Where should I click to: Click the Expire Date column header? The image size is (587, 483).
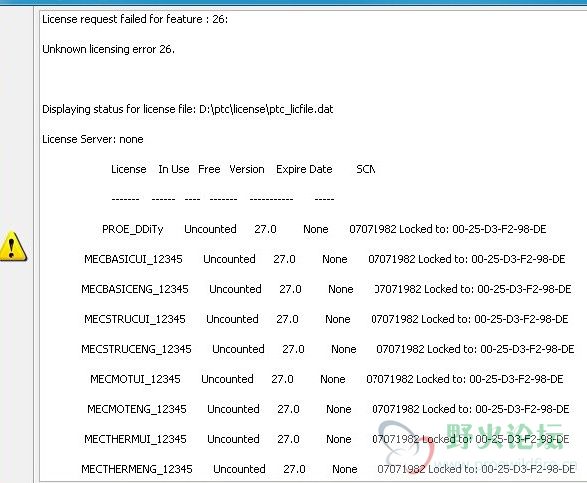click(304, 169)
